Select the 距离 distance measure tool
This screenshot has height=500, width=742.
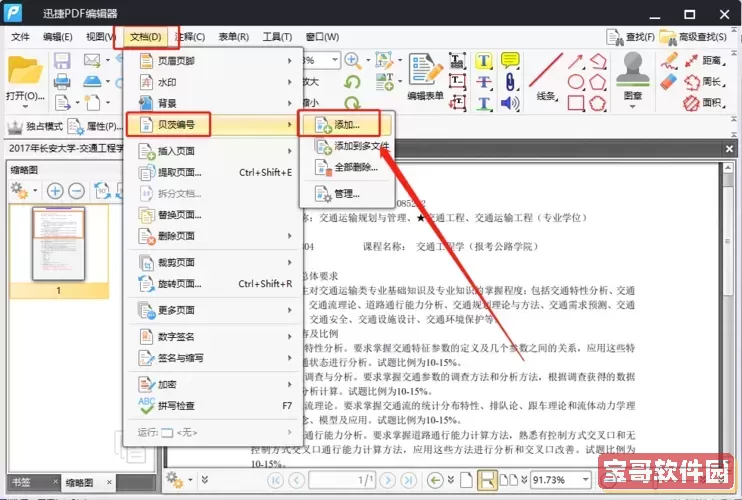pyautogui.click(x=705, y=60)
